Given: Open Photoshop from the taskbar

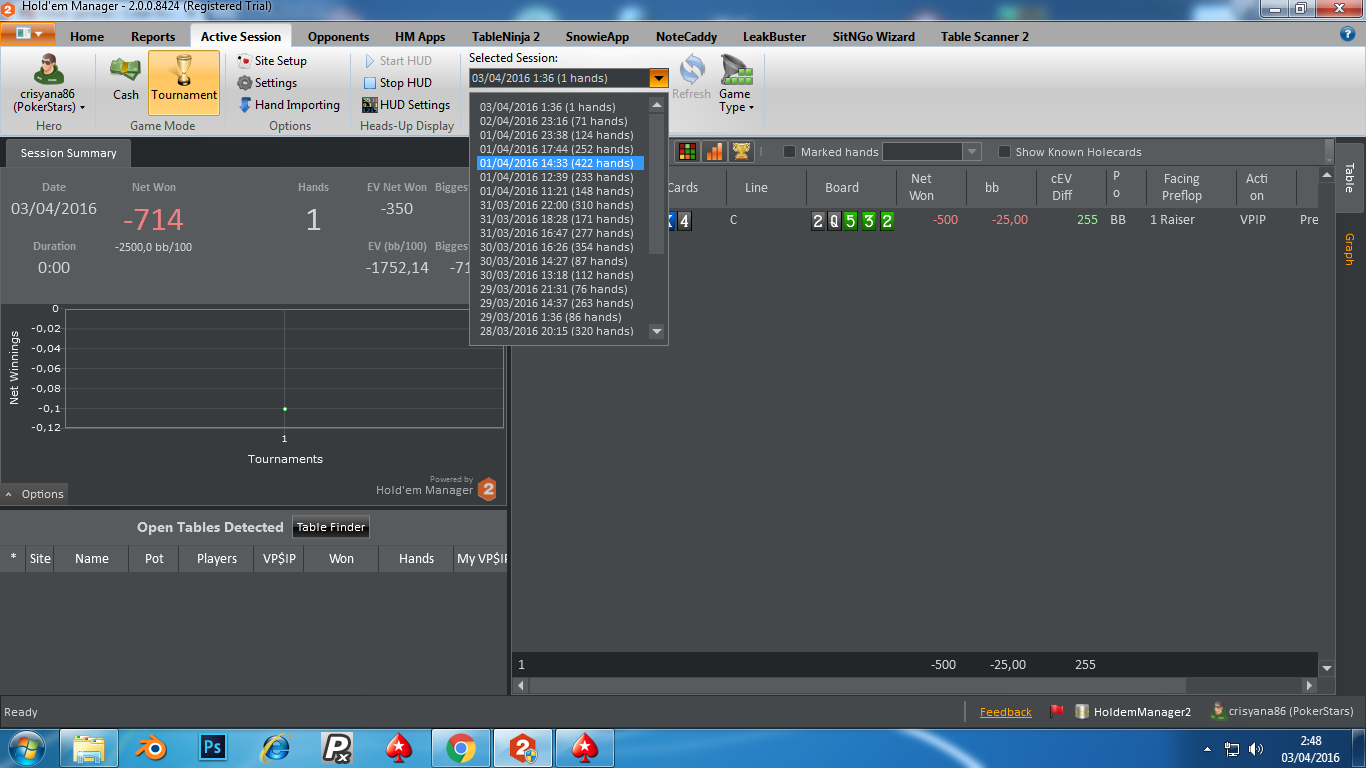Looking at the screenshot, I should [212, 748].
